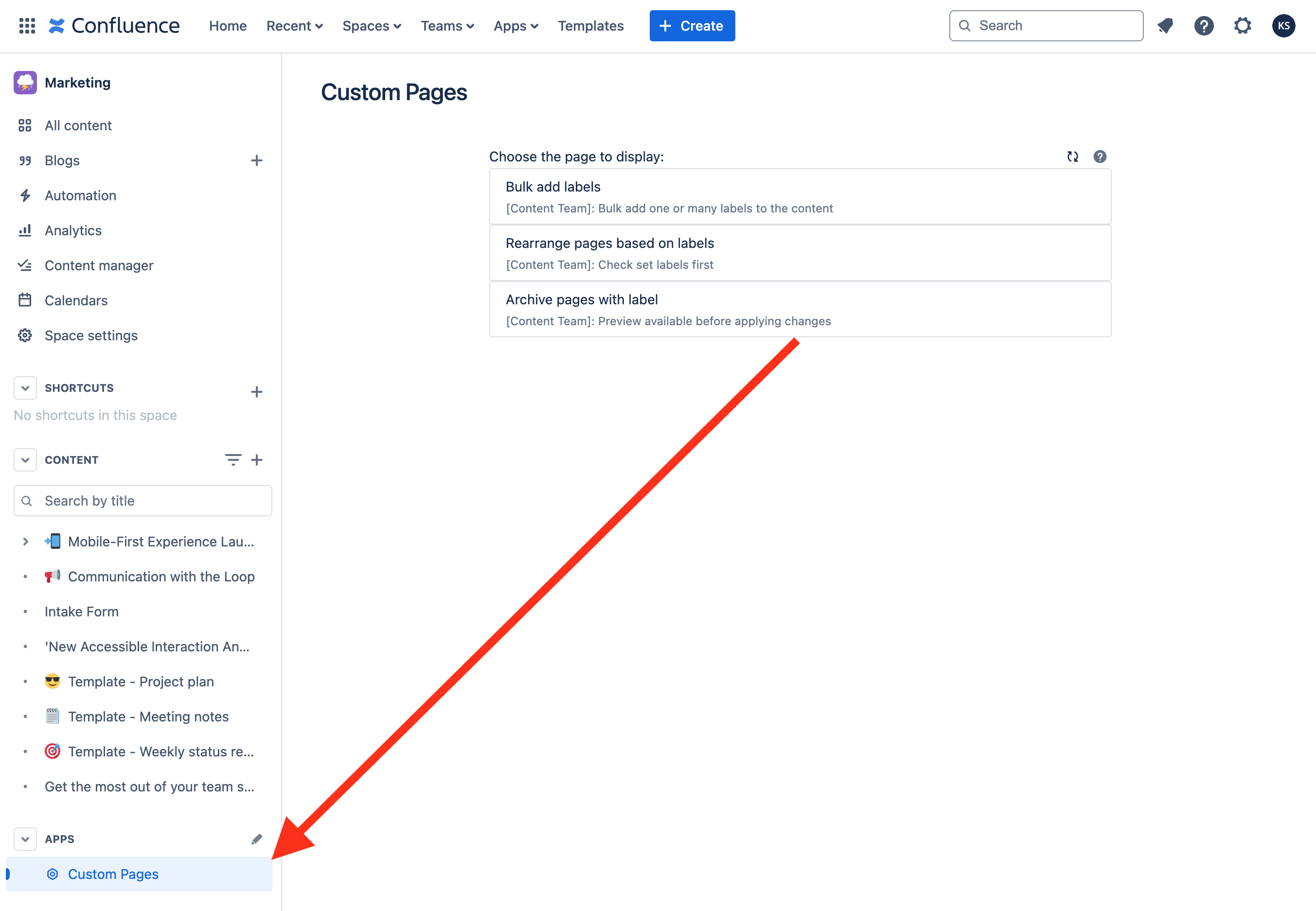1316x911 pixels.
Task: Open the app switcher grid icon
Action: pyautogui.click(x=27, y=26)
